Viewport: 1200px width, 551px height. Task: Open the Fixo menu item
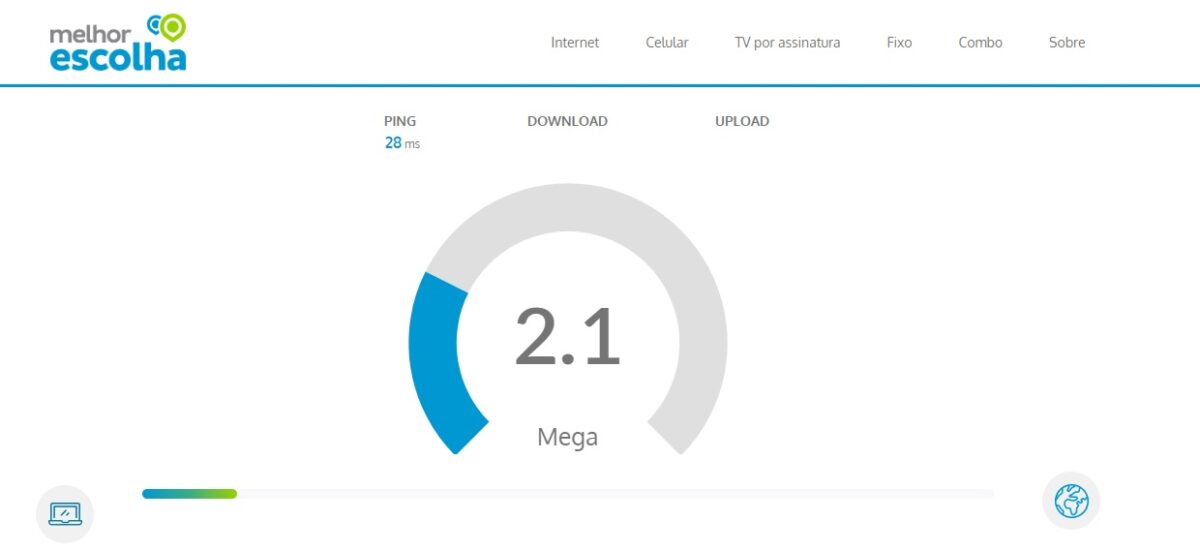pos(899,43)
